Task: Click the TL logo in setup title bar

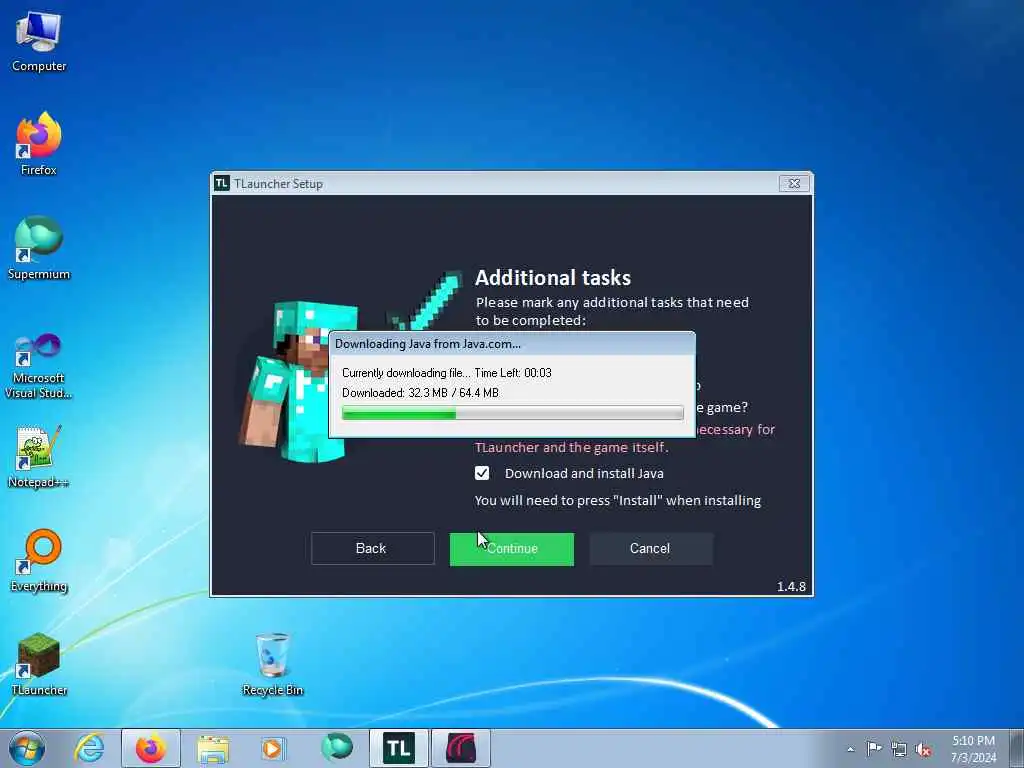Action: pyautogui.click(x=222, y=184)
